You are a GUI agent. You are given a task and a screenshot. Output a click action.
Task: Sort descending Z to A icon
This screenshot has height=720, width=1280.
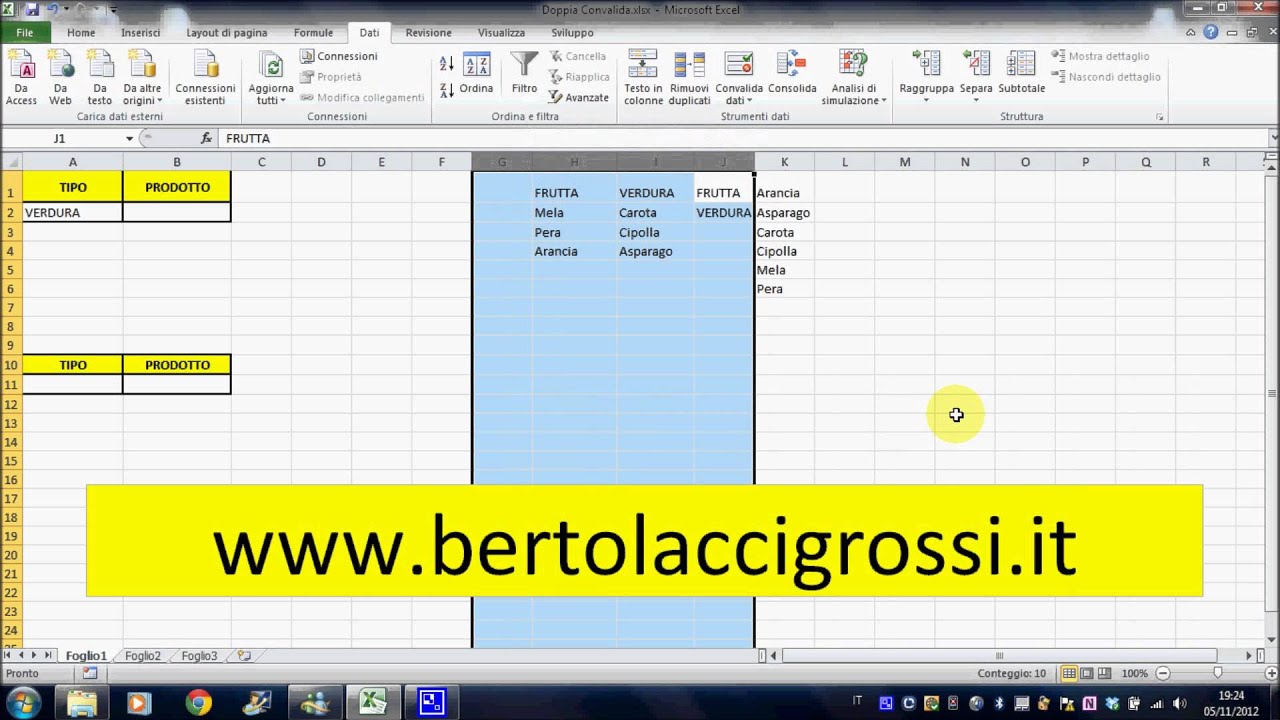(447, 88)
